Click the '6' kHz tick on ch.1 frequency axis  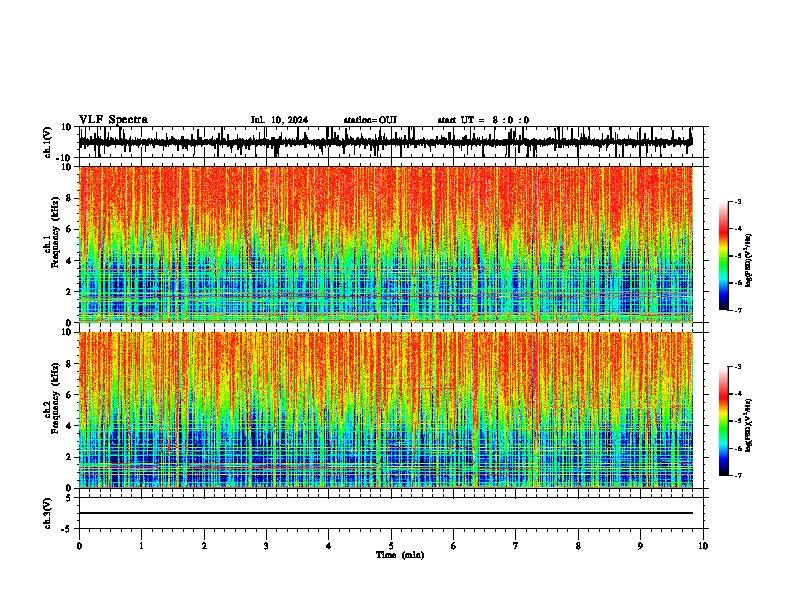pos(70,229)
